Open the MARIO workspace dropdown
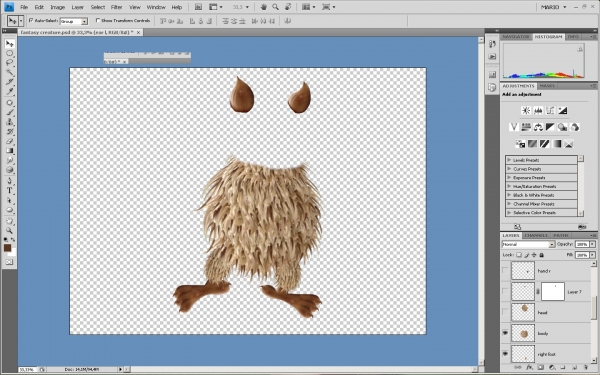 (554, 7)
